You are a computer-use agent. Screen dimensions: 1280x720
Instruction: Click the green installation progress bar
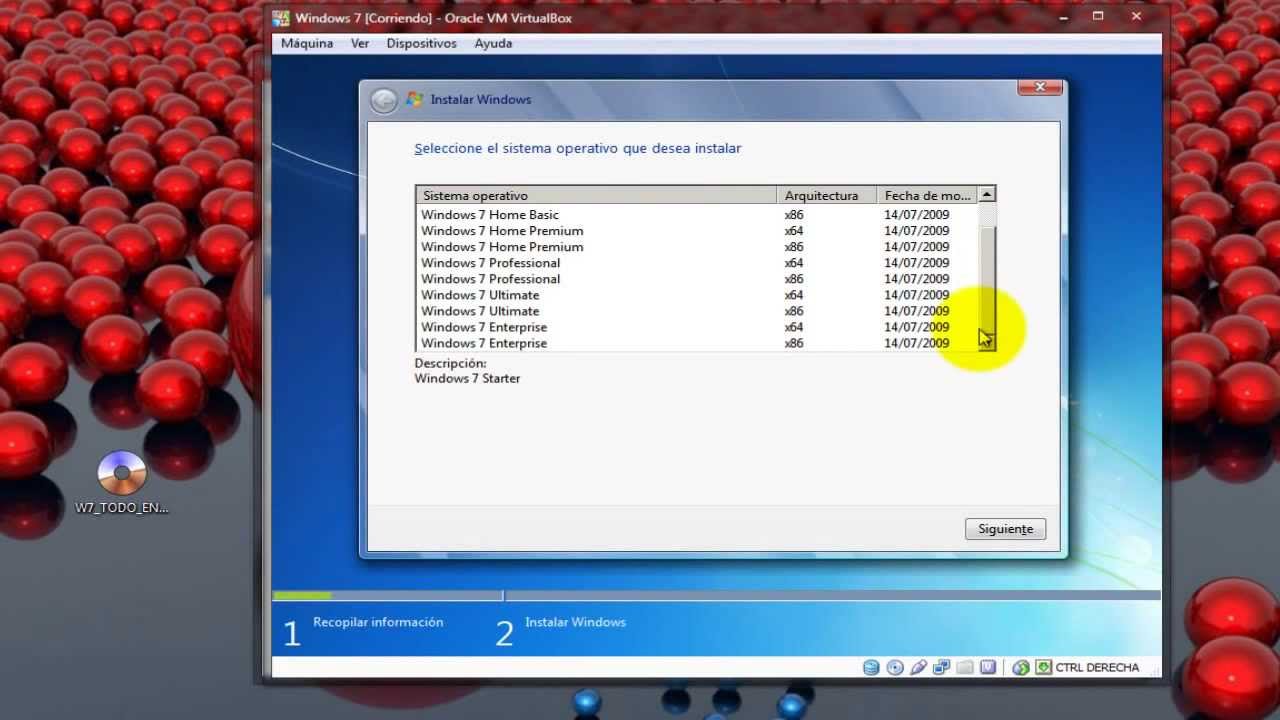point(302,596)
